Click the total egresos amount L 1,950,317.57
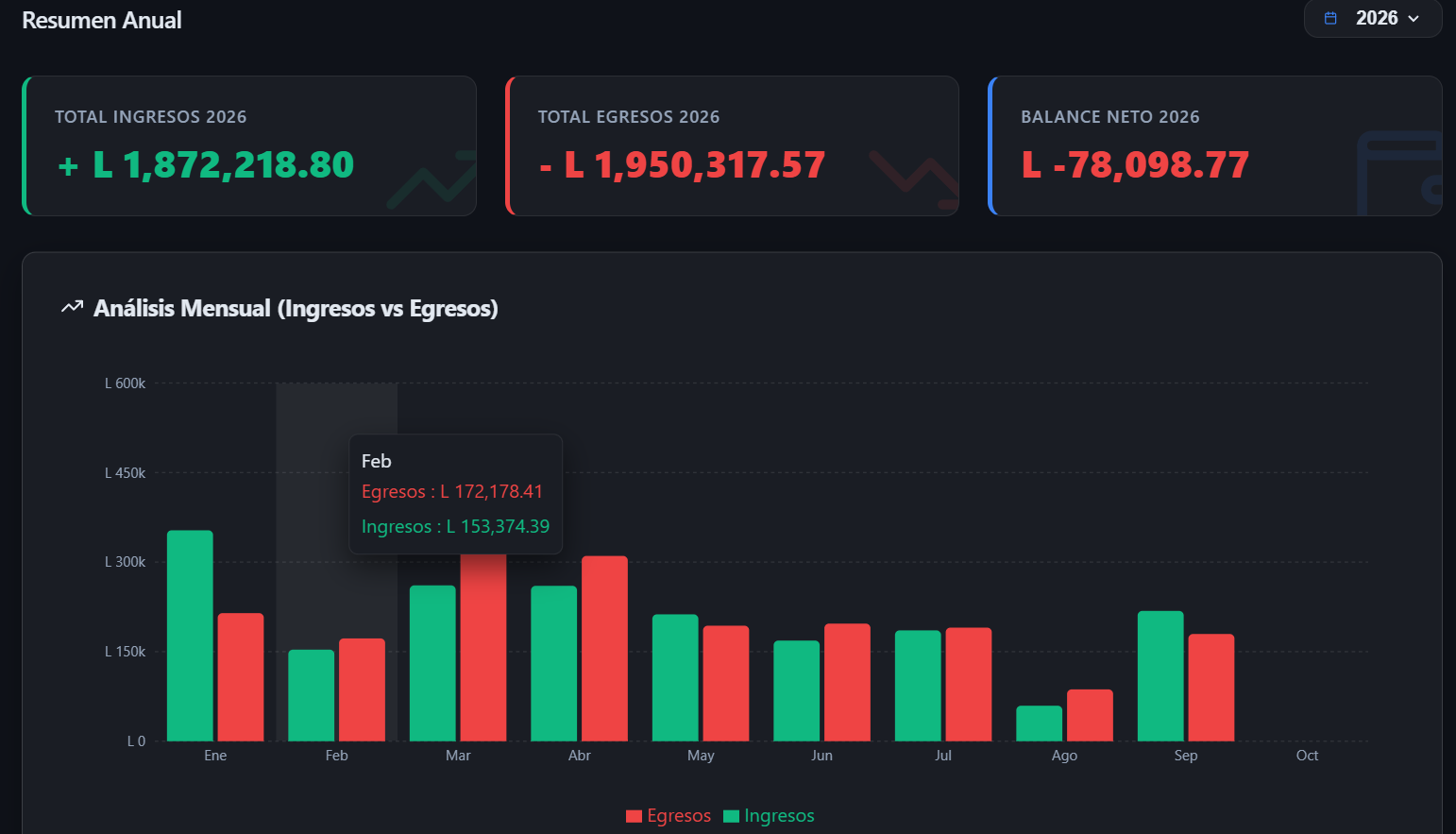 (683, 165)
